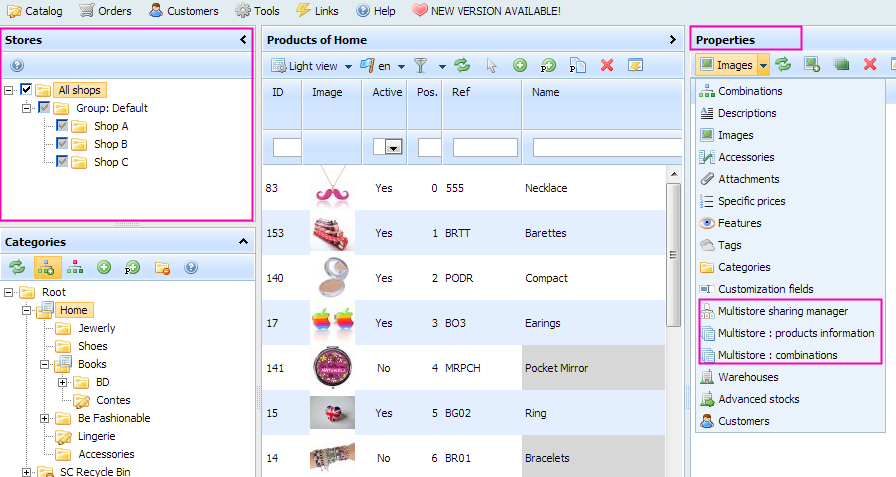Click the quick add with P plus icon in products toolbar

pos(549,66)
